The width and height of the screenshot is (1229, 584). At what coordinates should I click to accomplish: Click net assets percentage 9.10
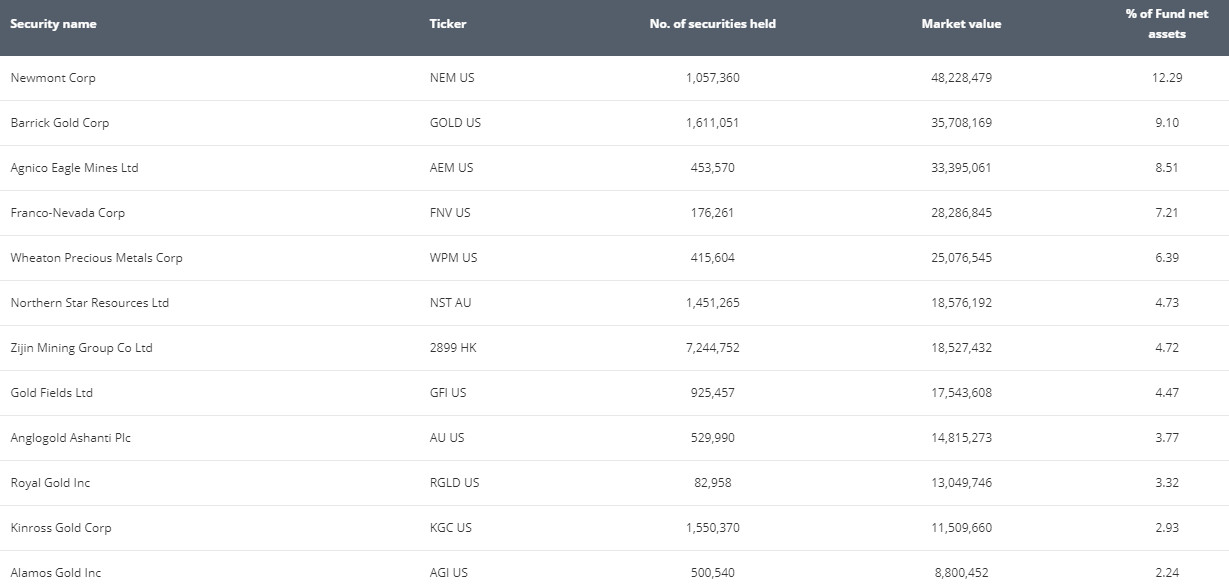pyautogui.click(x=1167, y=123)
